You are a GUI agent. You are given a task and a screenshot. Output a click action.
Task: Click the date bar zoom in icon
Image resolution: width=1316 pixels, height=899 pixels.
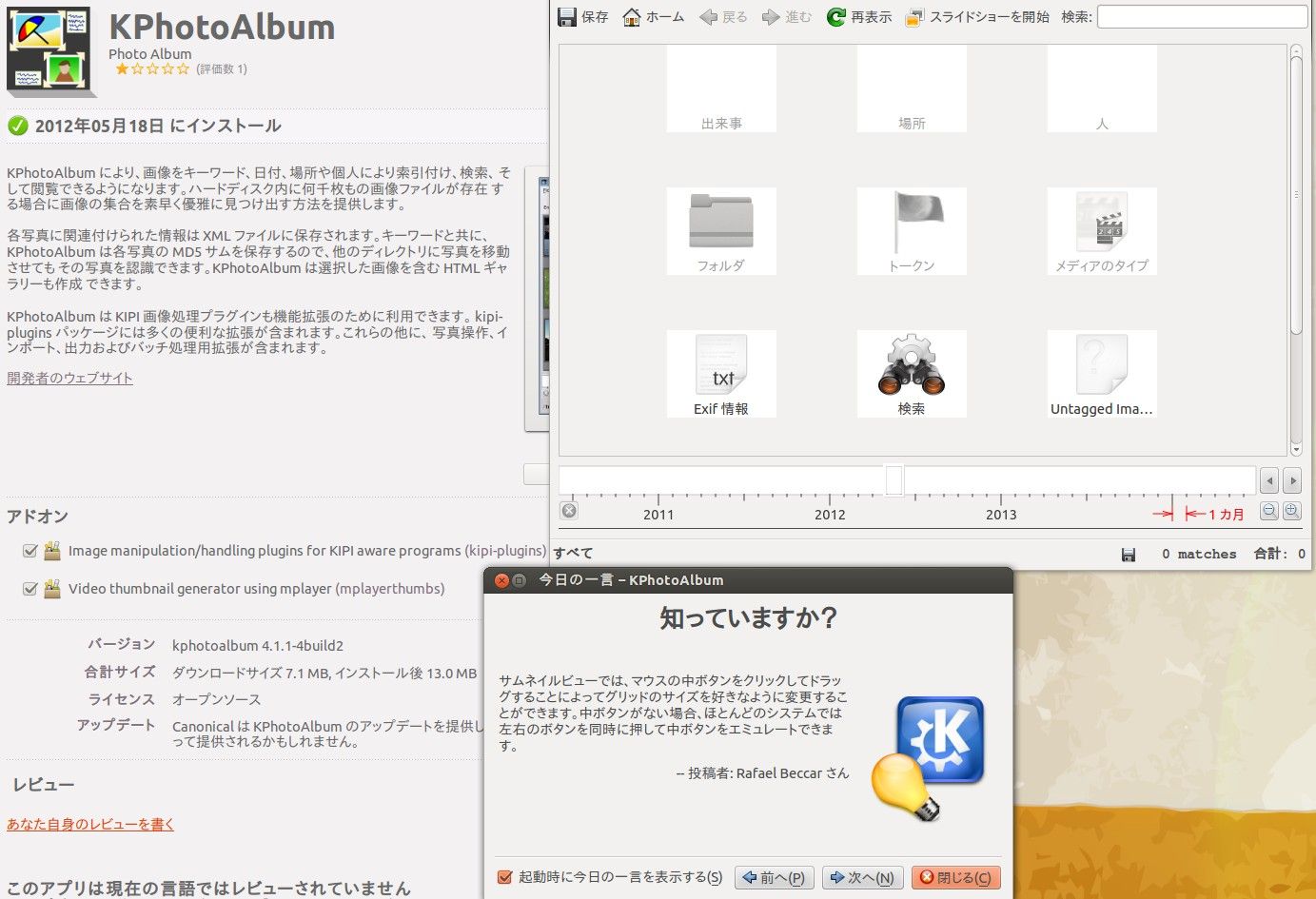[1291, 511]
